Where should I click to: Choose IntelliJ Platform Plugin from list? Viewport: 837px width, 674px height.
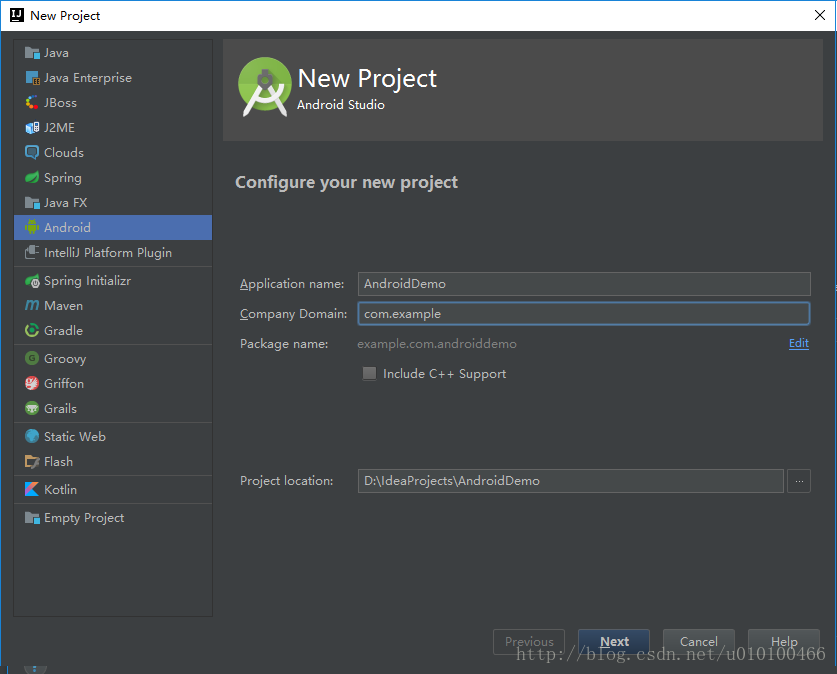[107, 253]
